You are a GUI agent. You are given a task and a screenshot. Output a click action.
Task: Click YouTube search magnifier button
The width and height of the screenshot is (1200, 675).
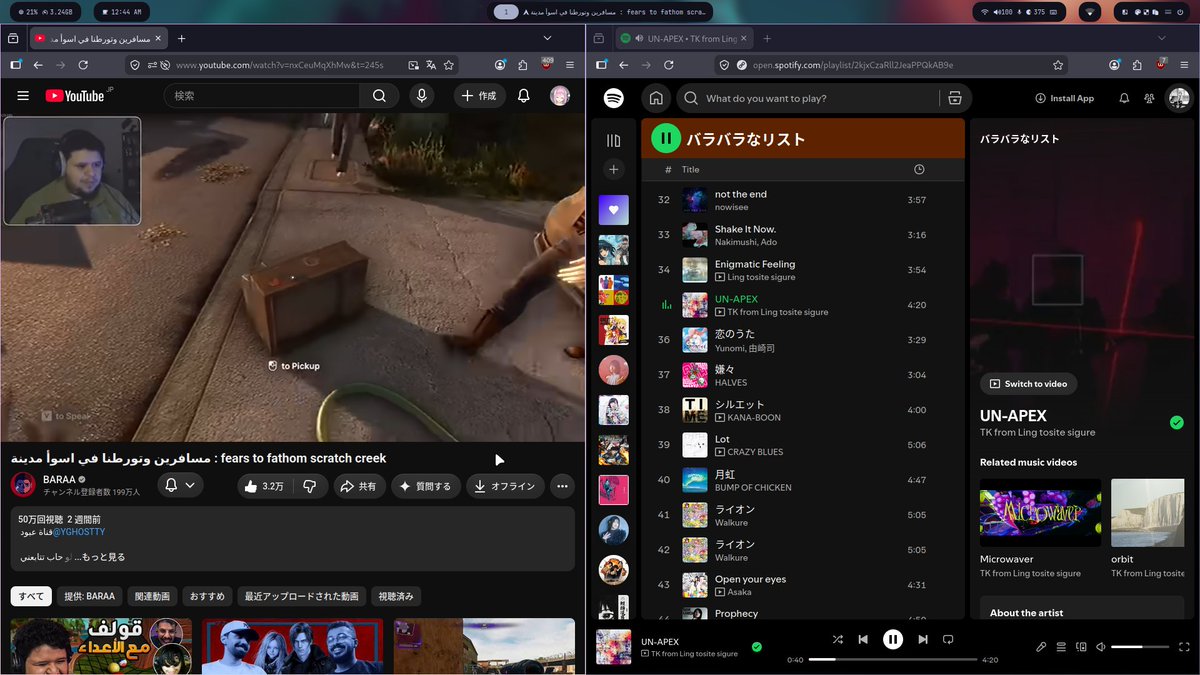click(x=379, y=96)
